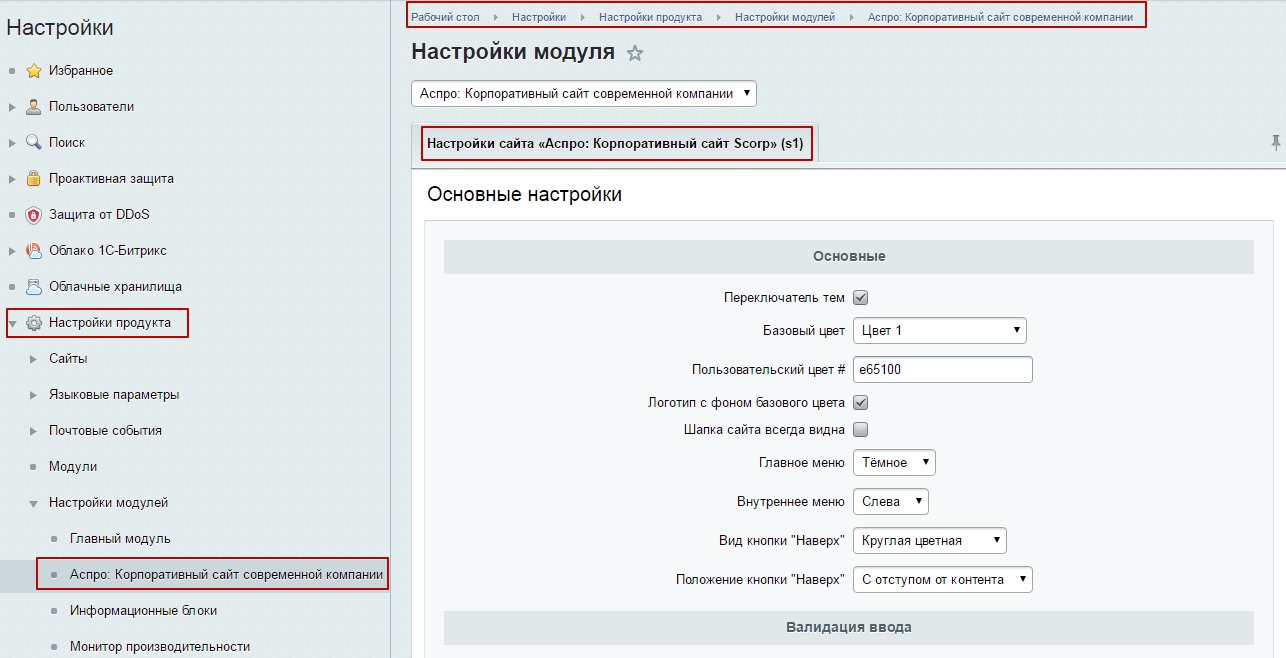This screenshot has height=658, width=1286.
Task: Open Избранное in sidebar
Action: pos(81,71)
